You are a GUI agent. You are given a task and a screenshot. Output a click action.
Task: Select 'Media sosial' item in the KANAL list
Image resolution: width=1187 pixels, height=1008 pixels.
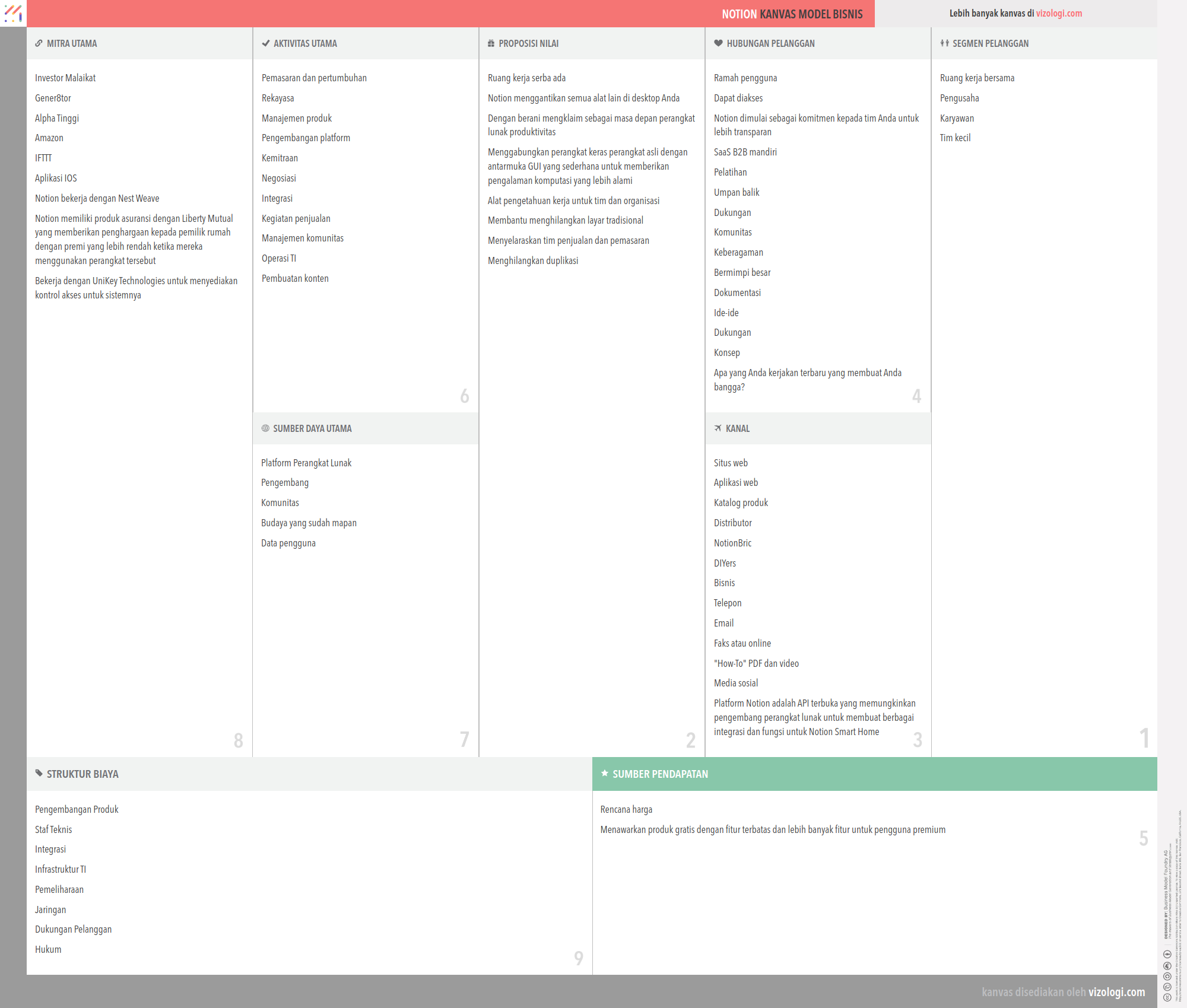pyautogui.click(x=735, y=682)
